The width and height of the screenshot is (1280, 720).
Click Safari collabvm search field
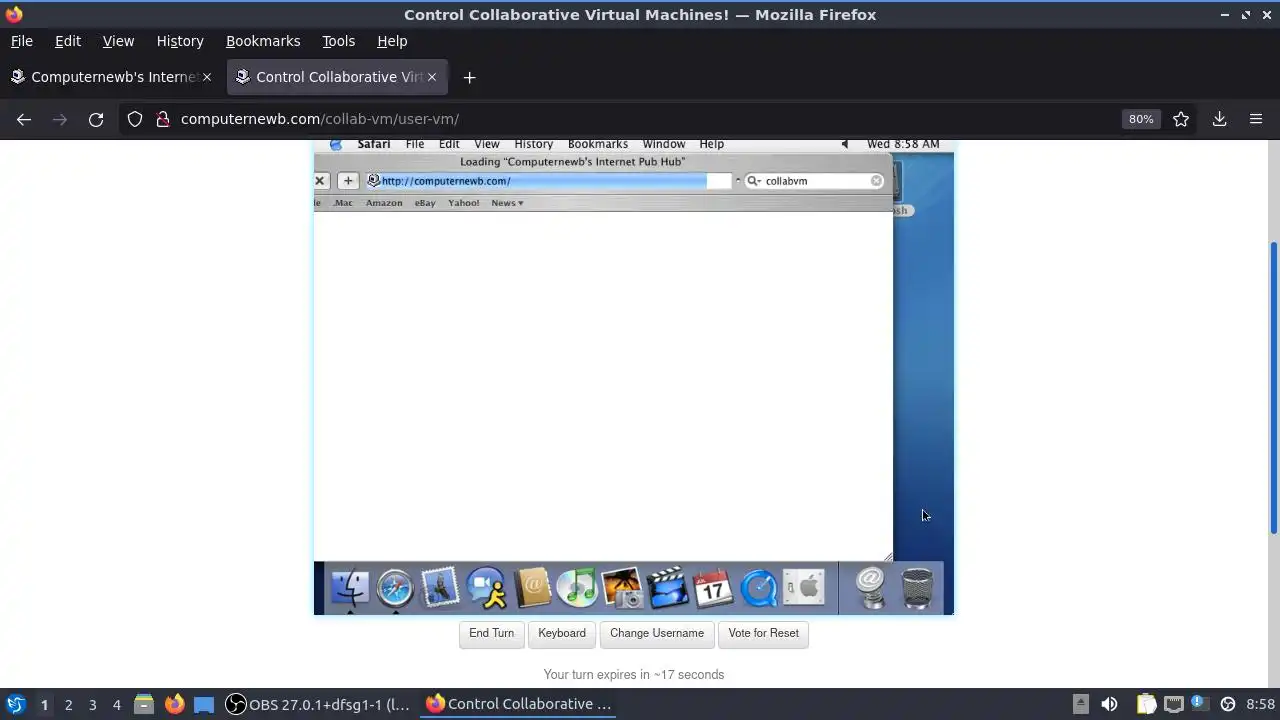(814, 181)
